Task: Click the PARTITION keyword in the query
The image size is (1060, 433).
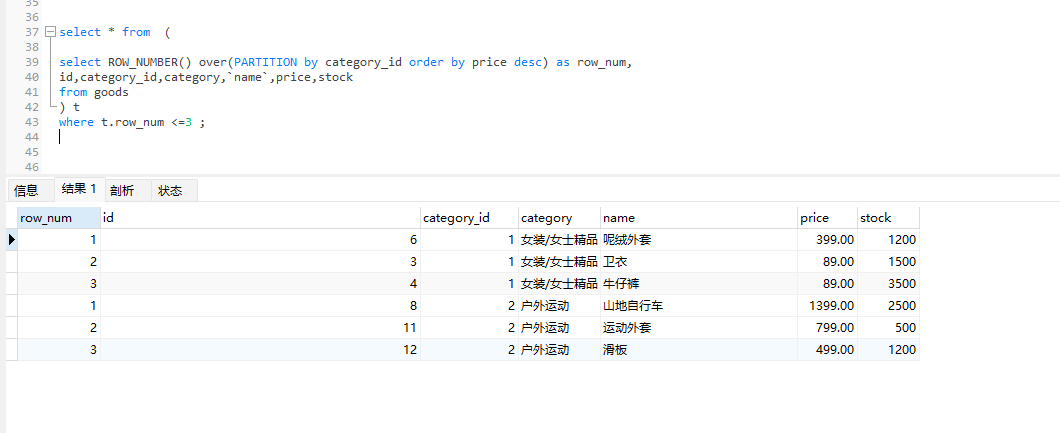Action: [x=265, y=62]
